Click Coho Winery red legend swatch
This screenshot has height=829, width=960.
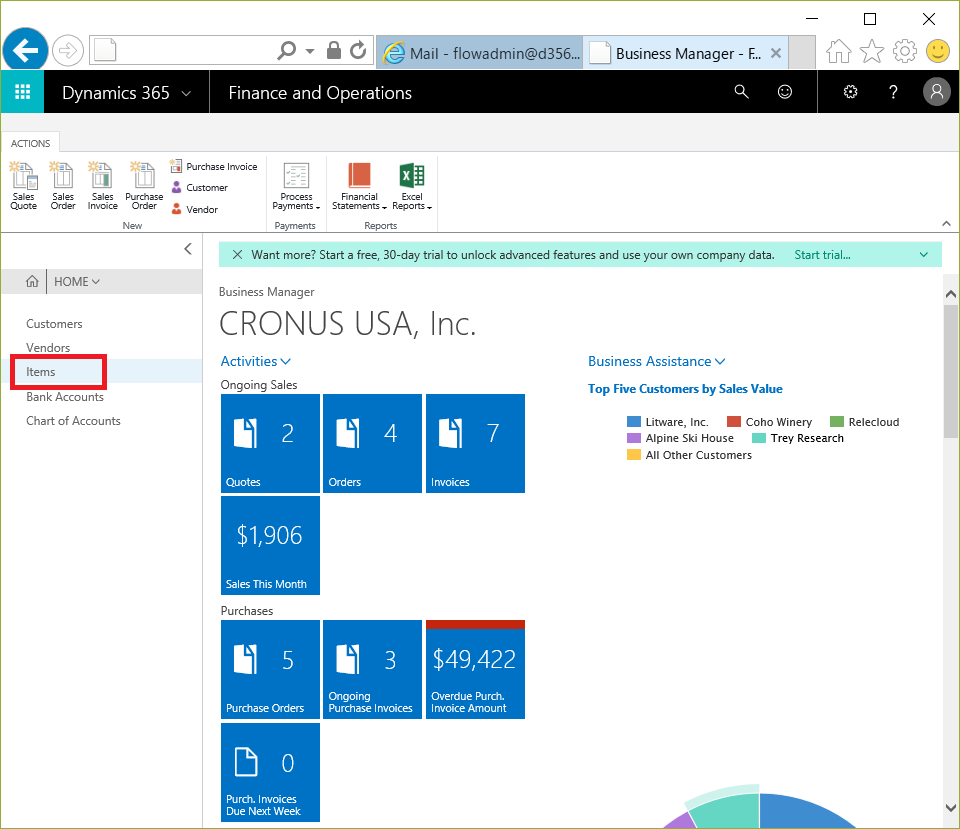click(733, 421)
